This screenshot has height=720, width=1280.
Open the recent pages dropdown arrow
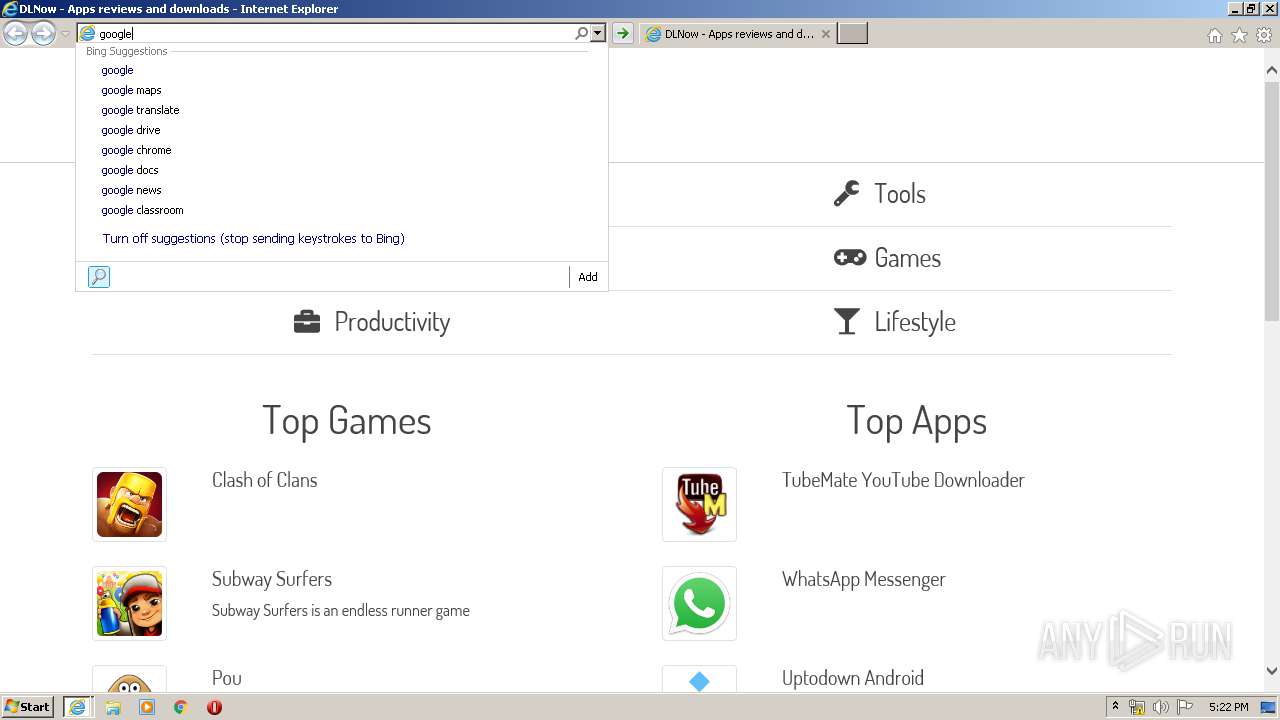(65, 34)
